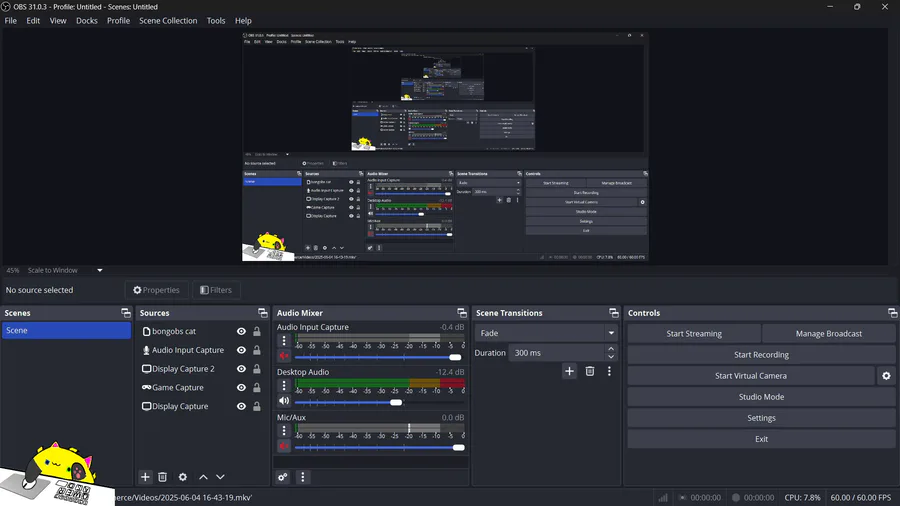Hide the bongobs cat source

(241, 332)
